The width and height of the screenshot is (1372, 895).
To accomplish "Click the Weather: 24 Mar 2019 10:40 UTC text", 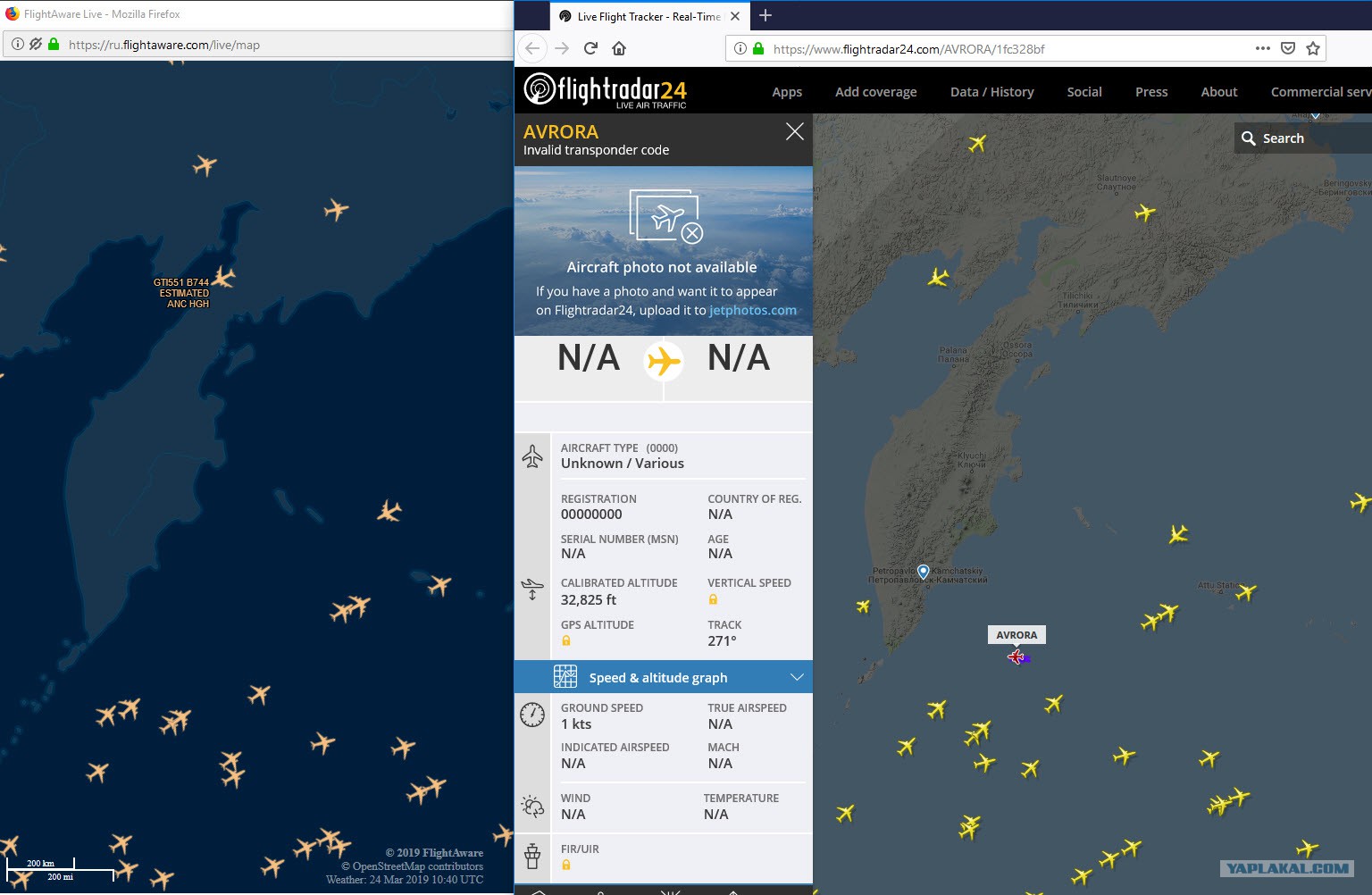I will coord(405,880).
